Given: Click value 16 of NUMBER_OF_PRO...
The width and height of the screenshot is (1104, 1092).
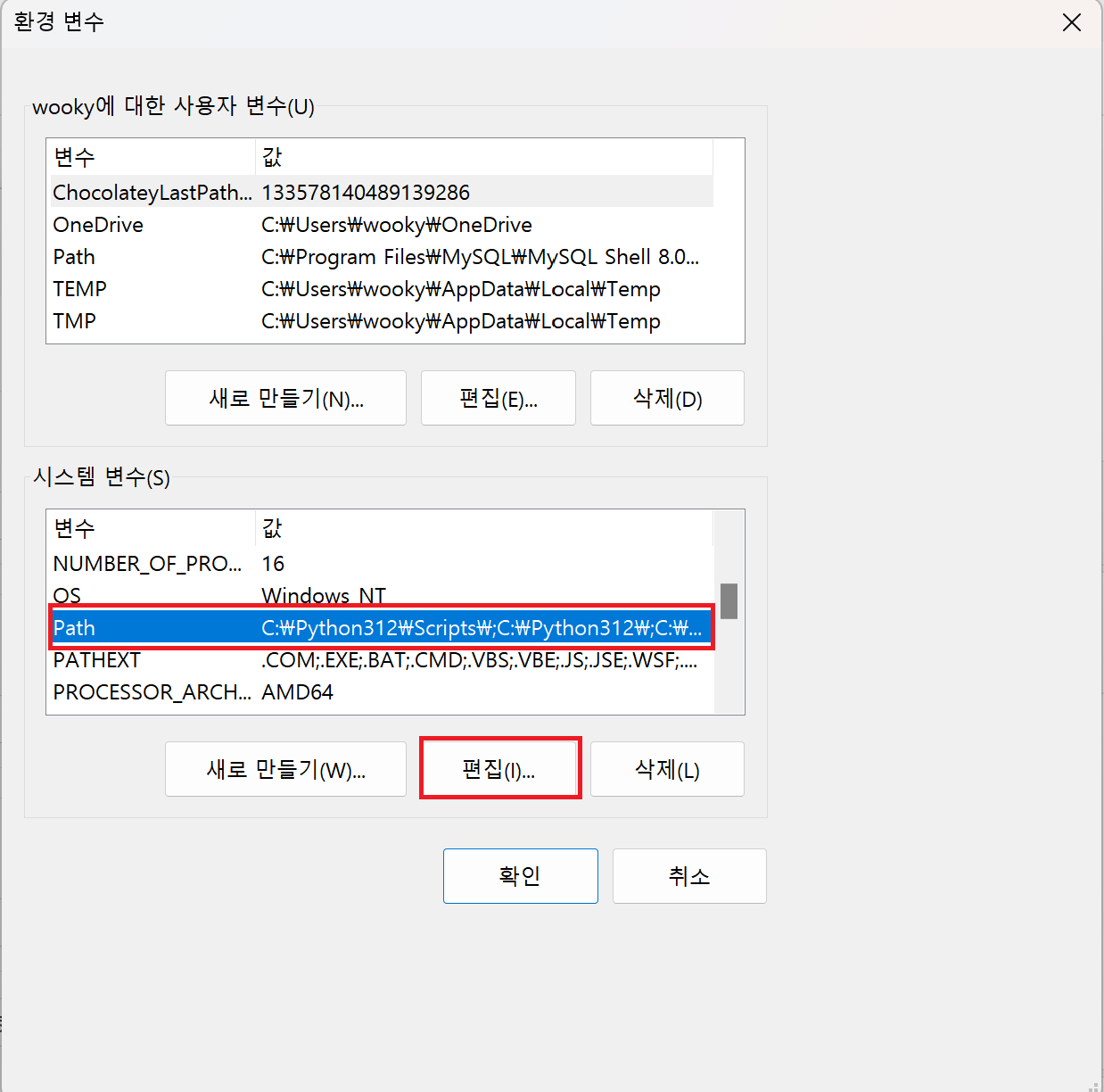Looking at the screenshot, I should pos(273,563).
